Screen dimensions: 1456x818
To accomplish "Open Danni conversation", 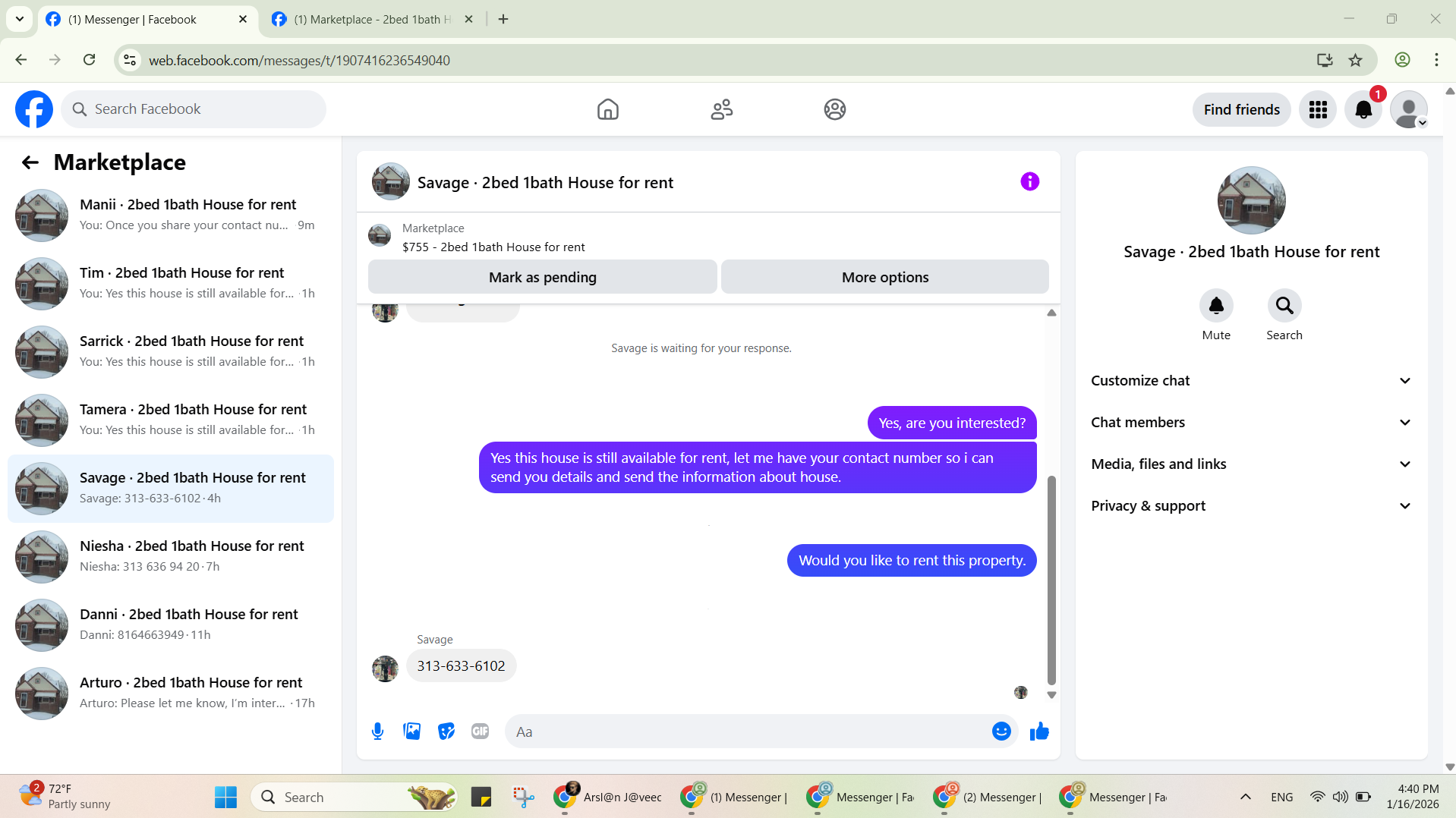I will coord(171,625).
